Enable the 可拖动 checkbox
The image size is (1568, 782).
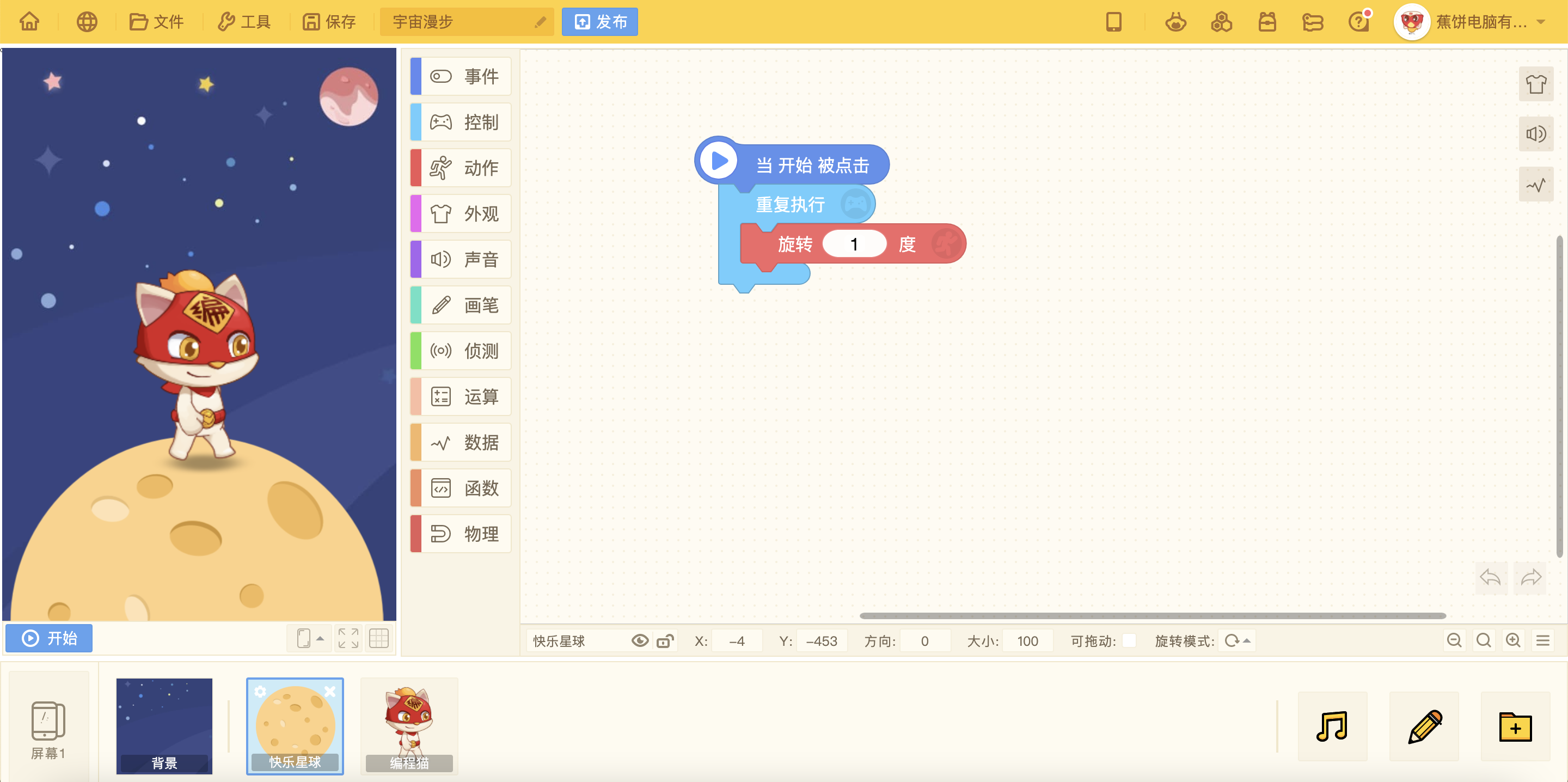click(1129, 641)
